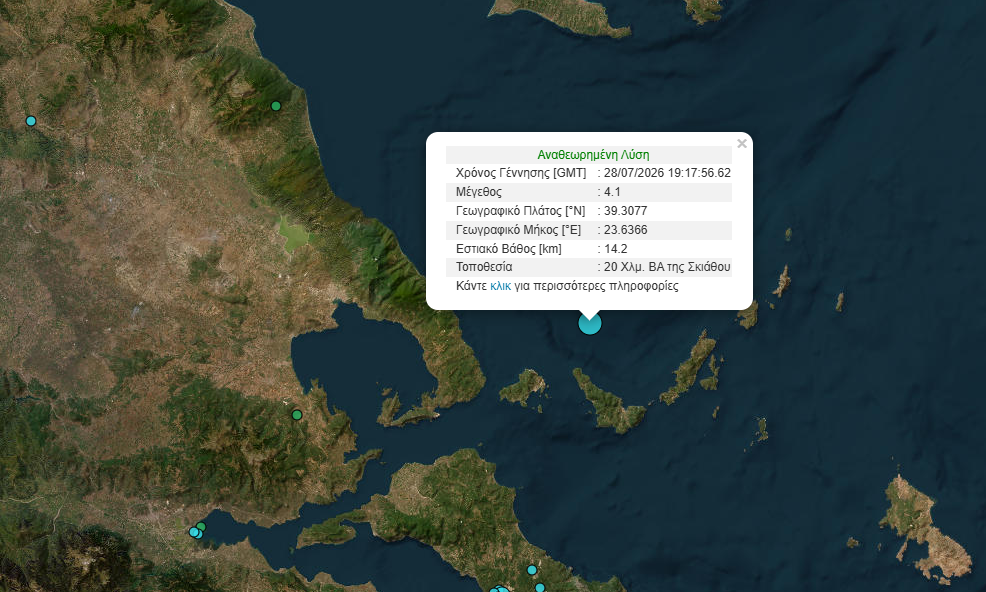Click the 'Χρόνος Γέννησης [GMT]' label
Screen dimensions: 986x592
tap(521, 173)
